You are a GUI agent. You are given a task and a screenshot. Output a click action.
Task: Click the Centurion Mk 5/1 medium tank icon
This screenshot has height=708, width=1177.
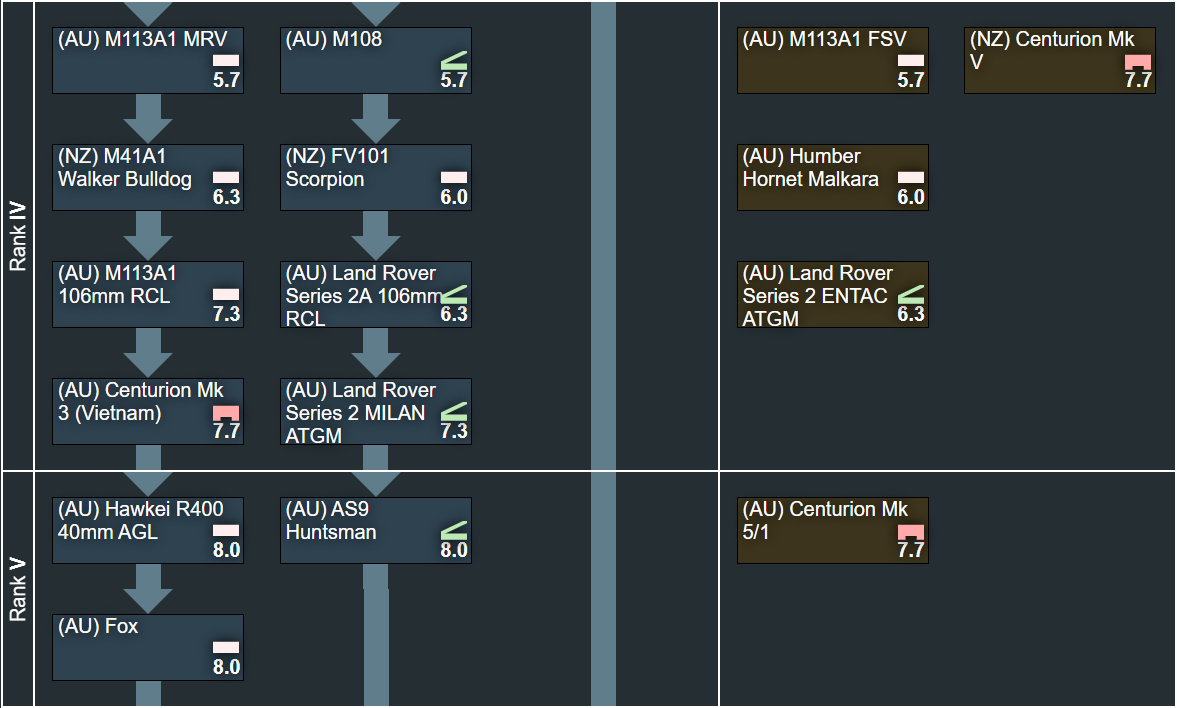click(911, 530)
